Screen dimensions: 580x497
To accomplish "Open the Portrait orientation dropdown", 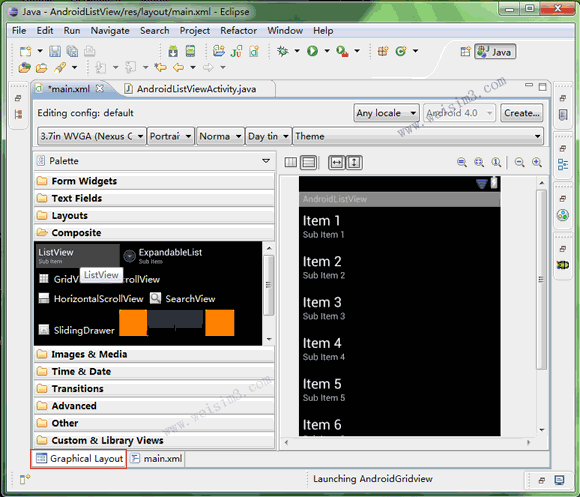I will click(x=171, y=136).
